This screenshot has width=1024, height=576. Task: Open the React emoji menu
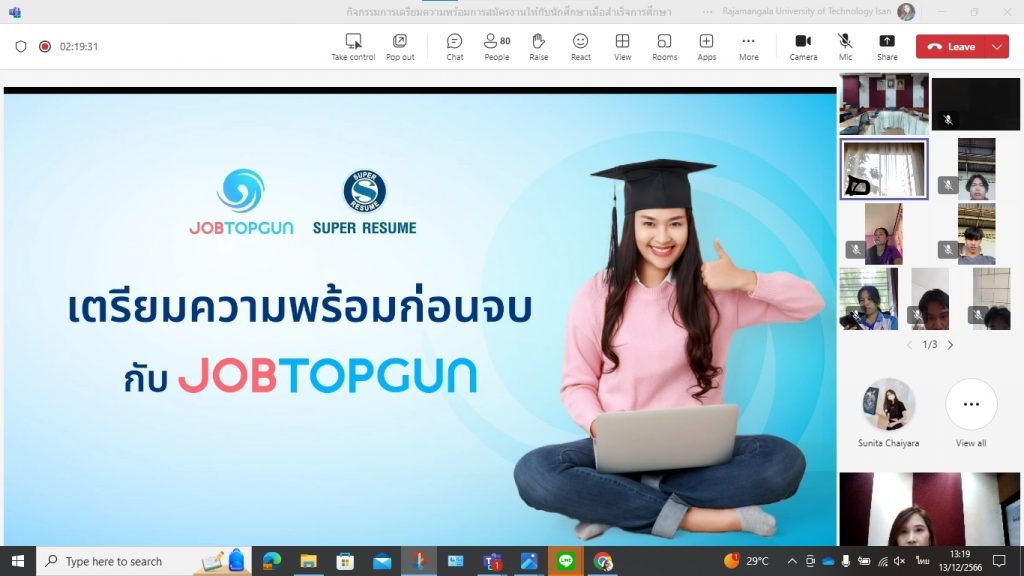[x=580, y=46]
